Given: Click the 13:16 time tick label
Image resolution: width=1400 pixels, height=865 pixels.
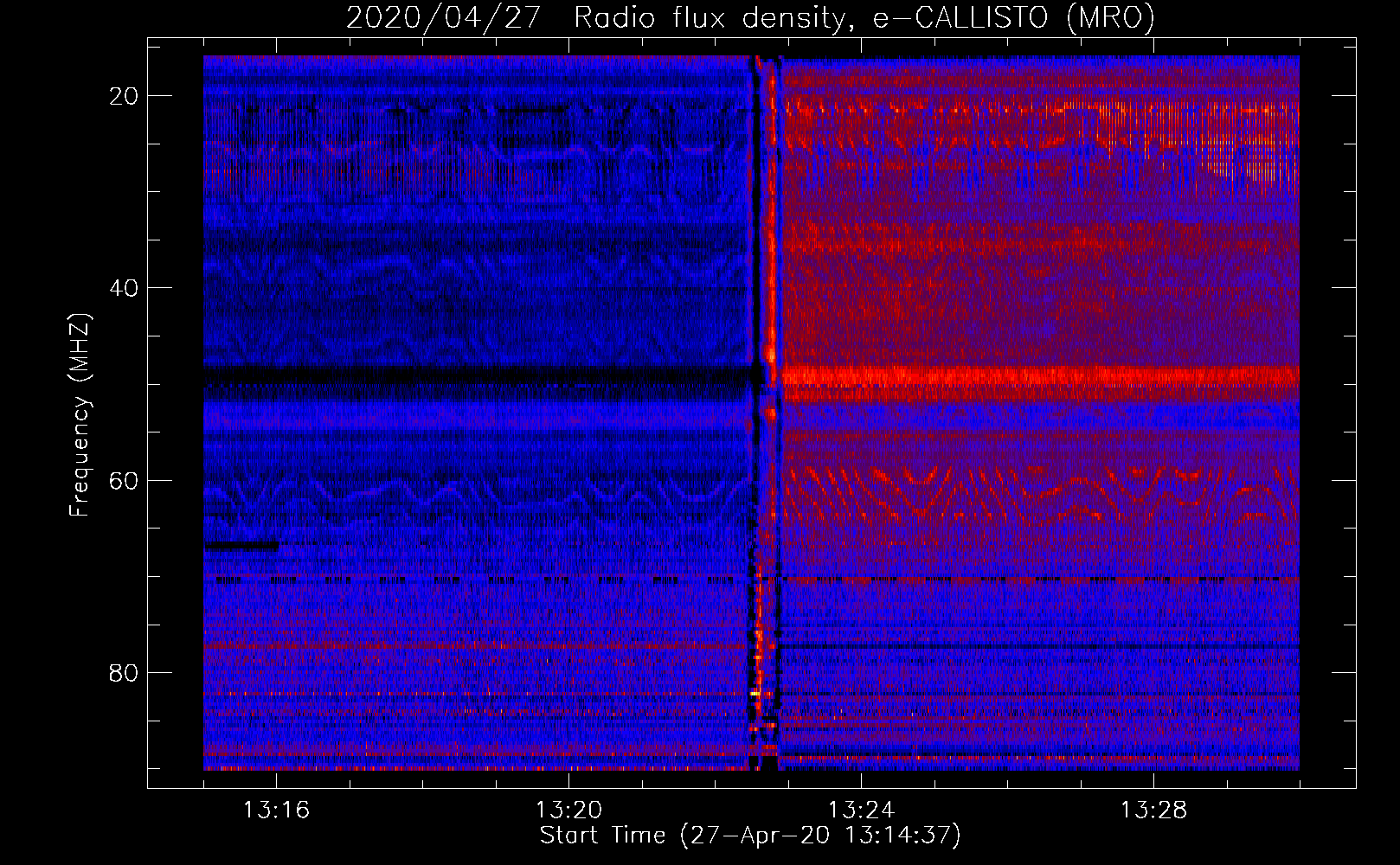Looking at the screenshot, I should 276,811.
